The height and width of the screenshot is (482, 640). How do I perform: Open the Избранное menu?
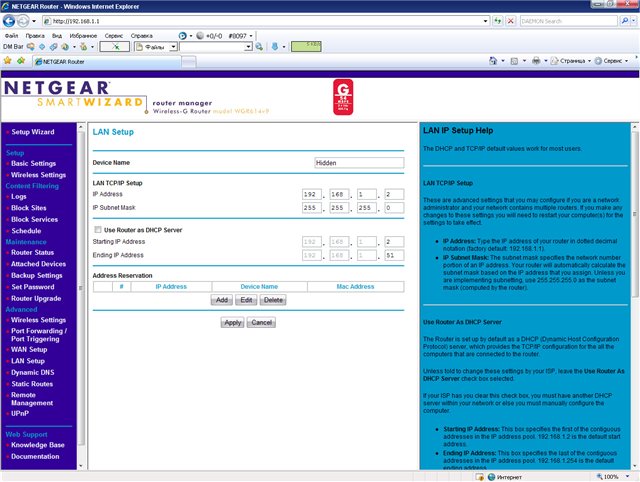83,36
